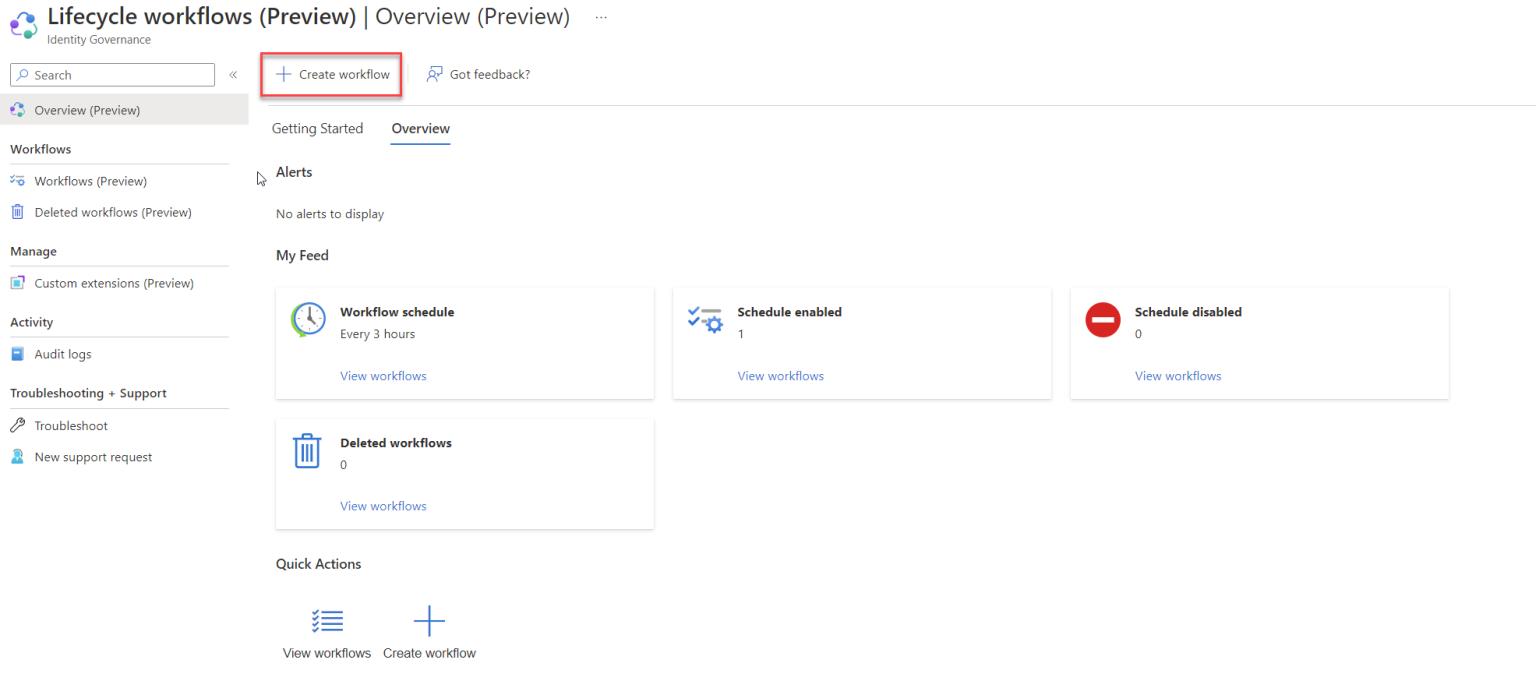Click the View workflows list icon under Quick Actions
The image size is (1536, 688).
click(327, 620)
